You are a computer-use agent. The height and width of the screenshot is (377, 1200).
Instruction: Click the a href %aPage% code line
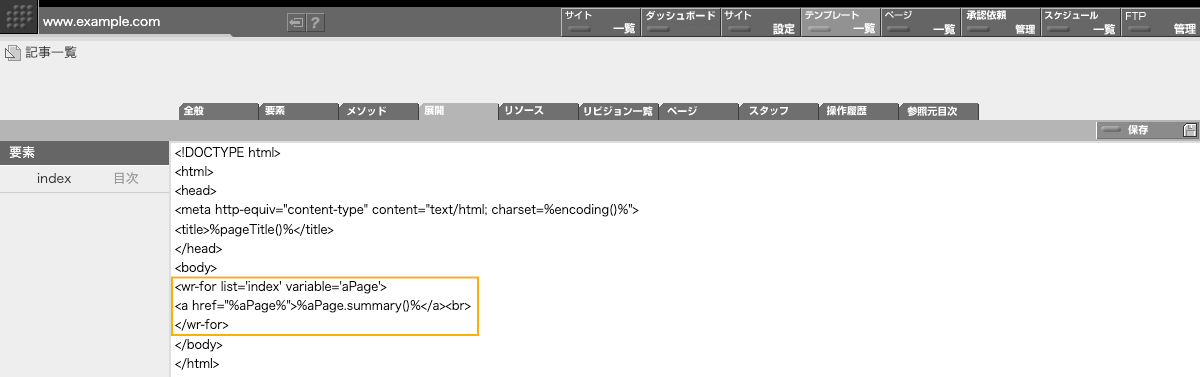323,306
